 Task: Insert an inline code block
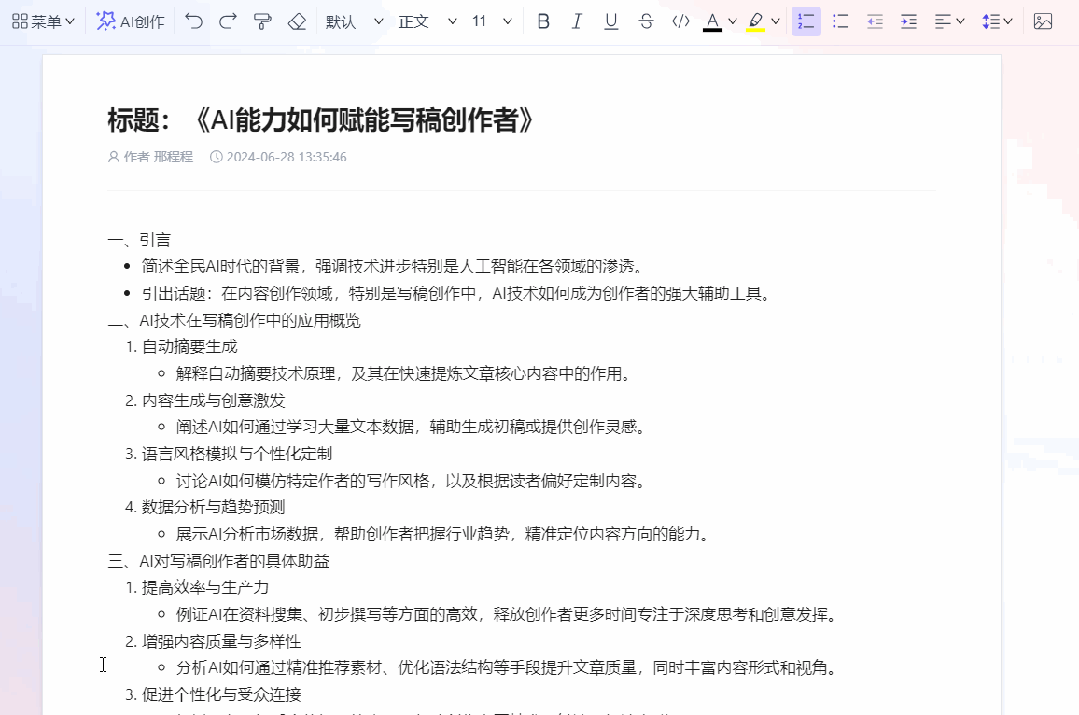click(x=680, y=21)
